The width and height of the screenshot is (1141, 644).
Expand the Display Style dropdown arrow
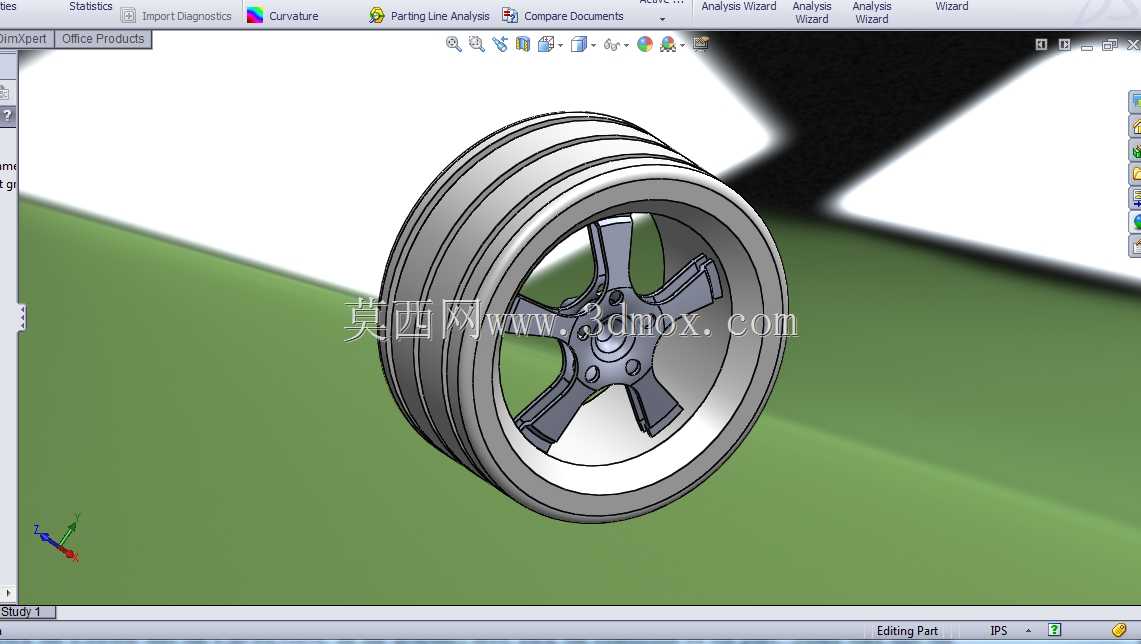coord(593,46)
